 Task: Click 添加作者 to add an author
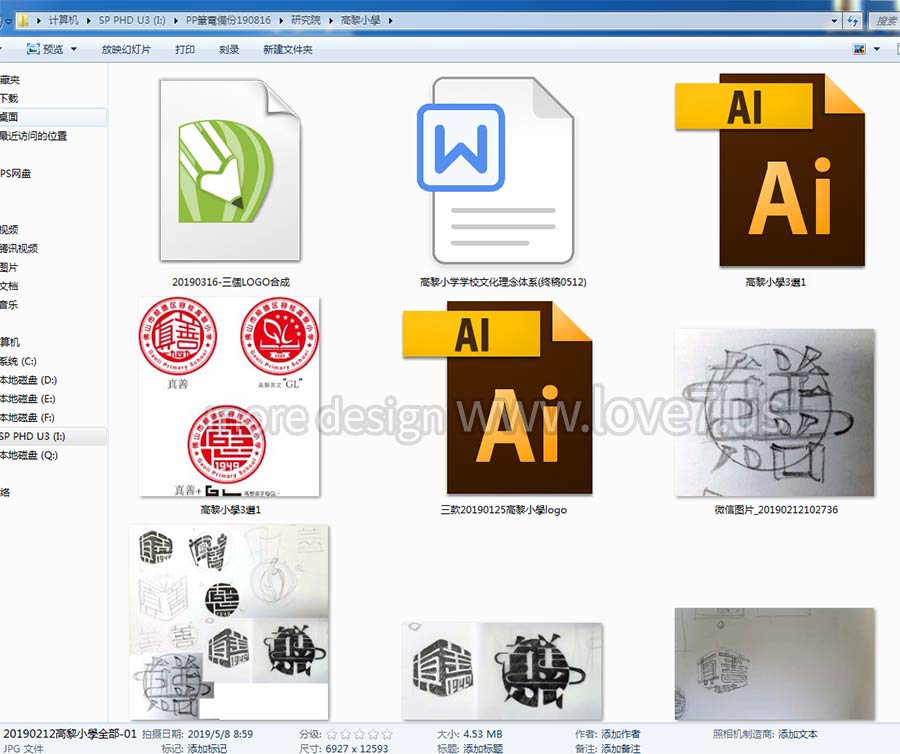(x=620, y=734)
